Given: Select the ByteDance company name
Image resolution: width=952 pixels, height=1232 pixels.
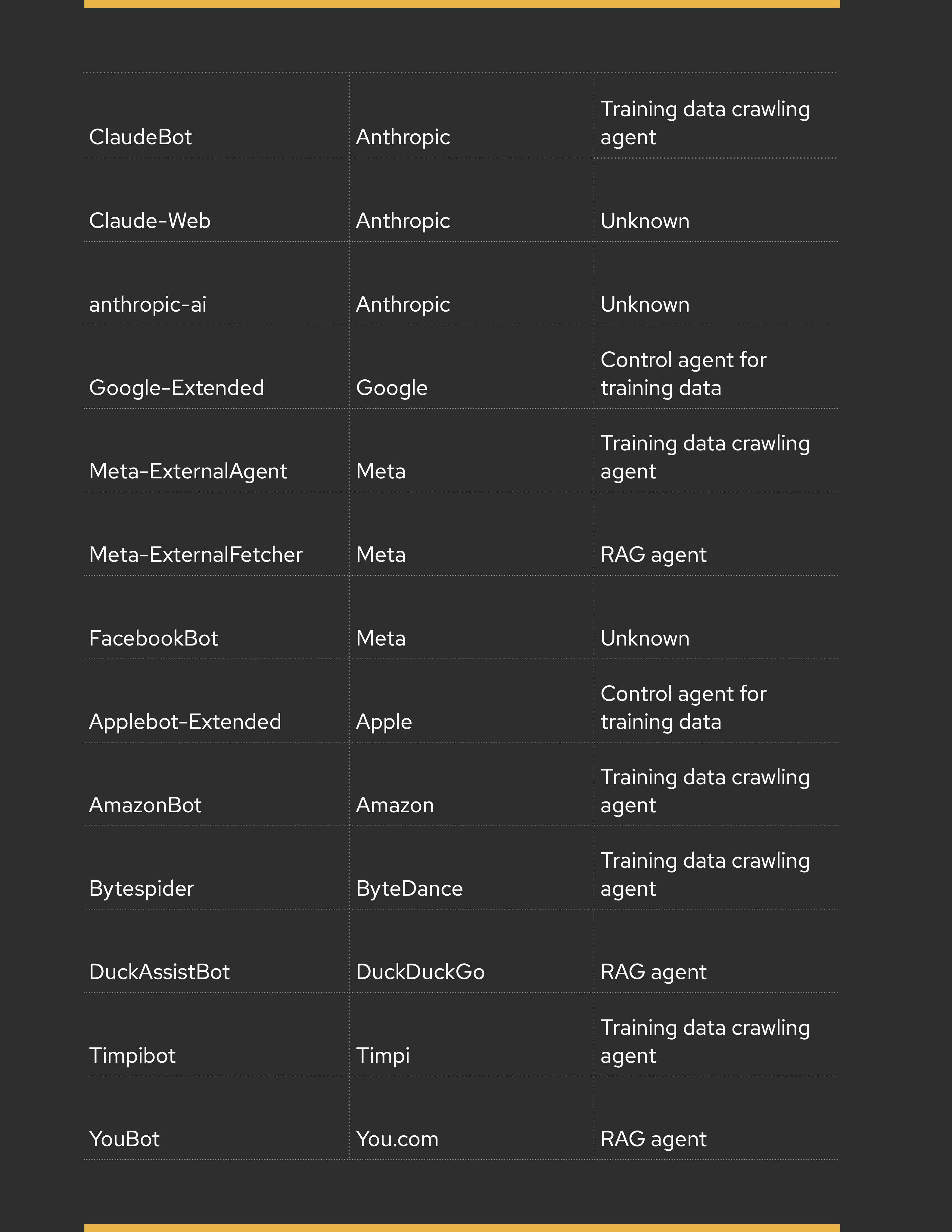Looking at the screenshot, I should pyautogui.click(x=409, y=889).
